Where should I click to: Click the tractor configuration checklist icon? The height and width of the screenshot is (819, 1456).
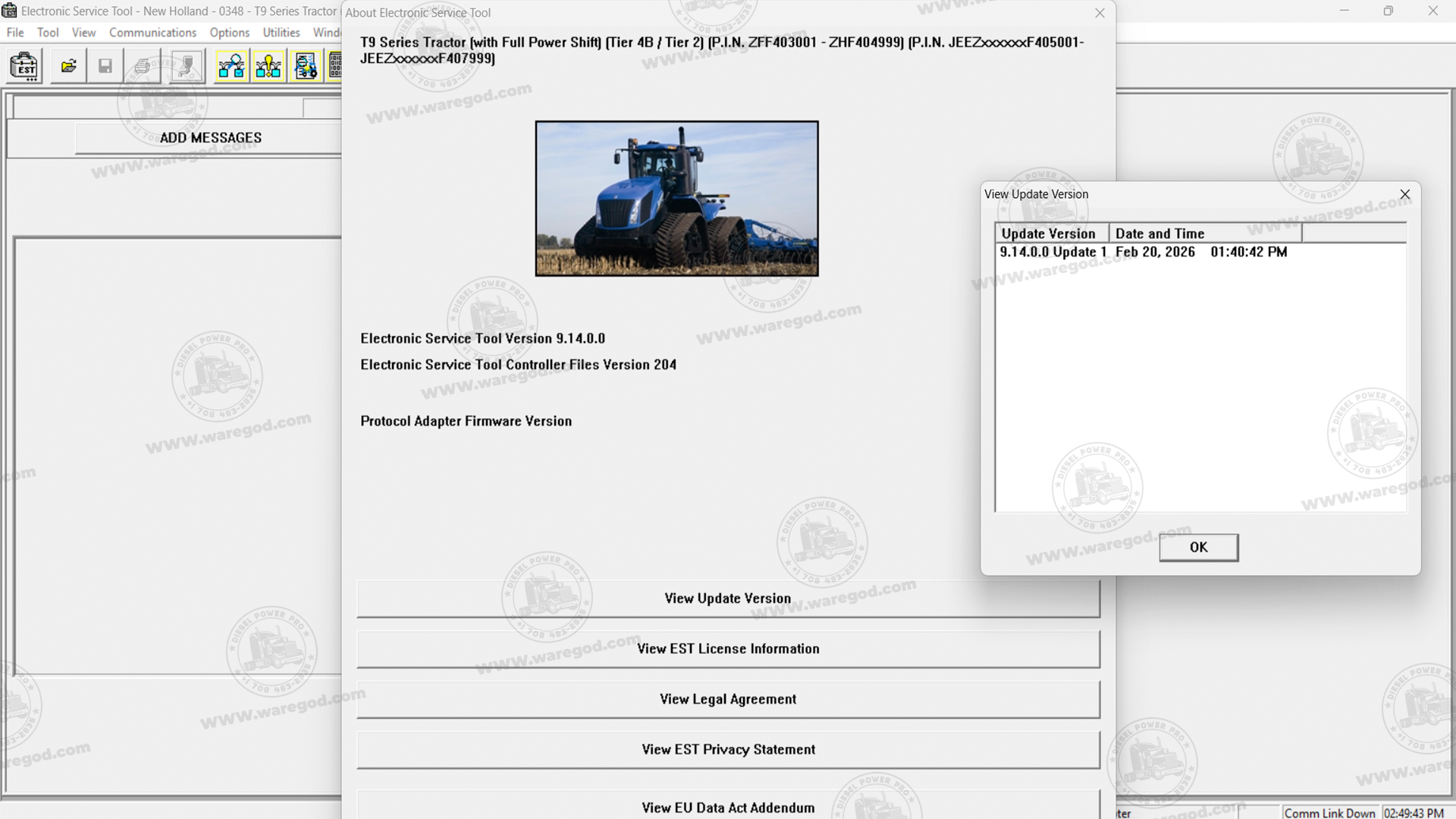(306, 67)
